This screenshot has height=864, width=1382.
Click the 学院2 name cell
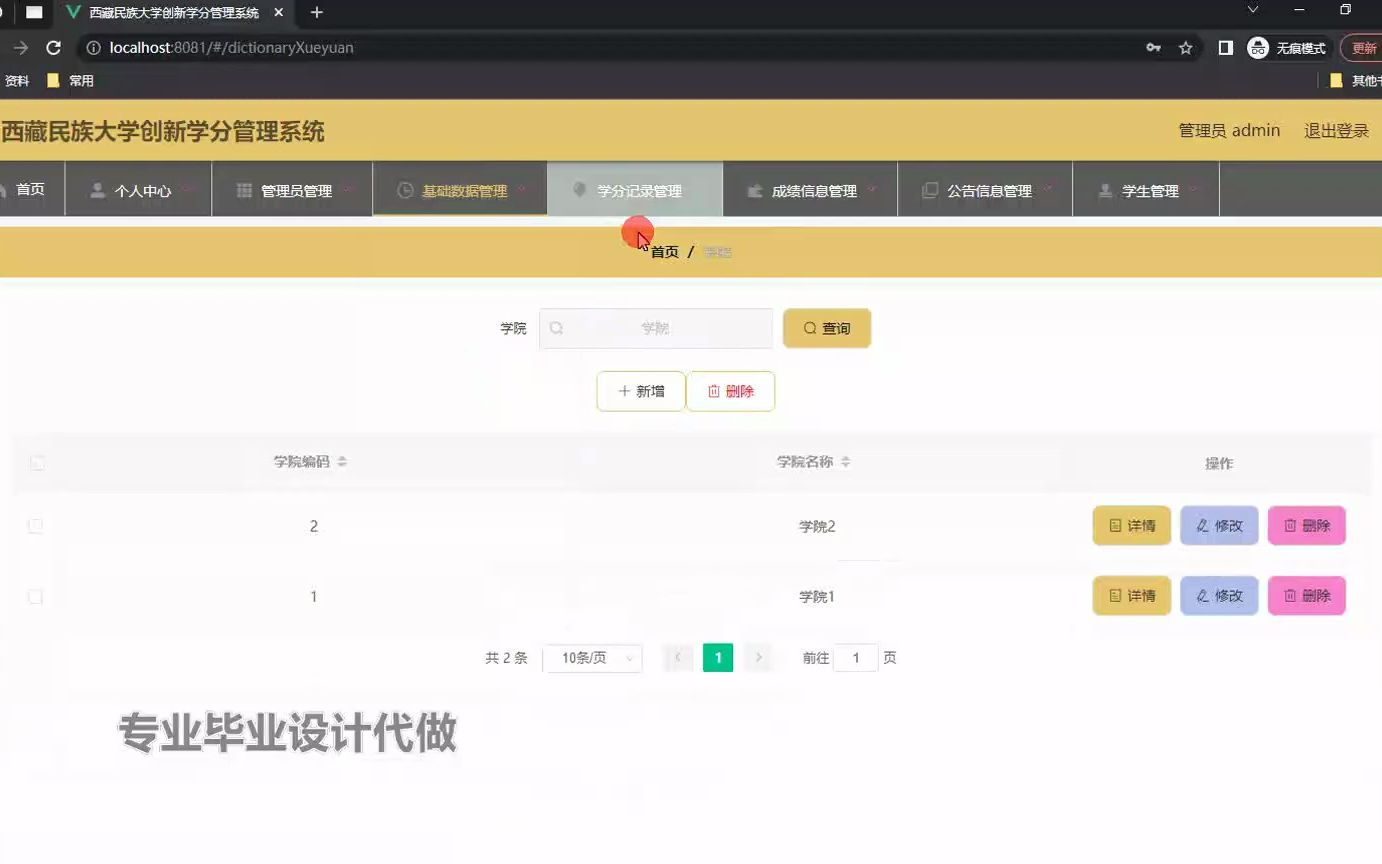pyautogui.click(x=817, y=526)
